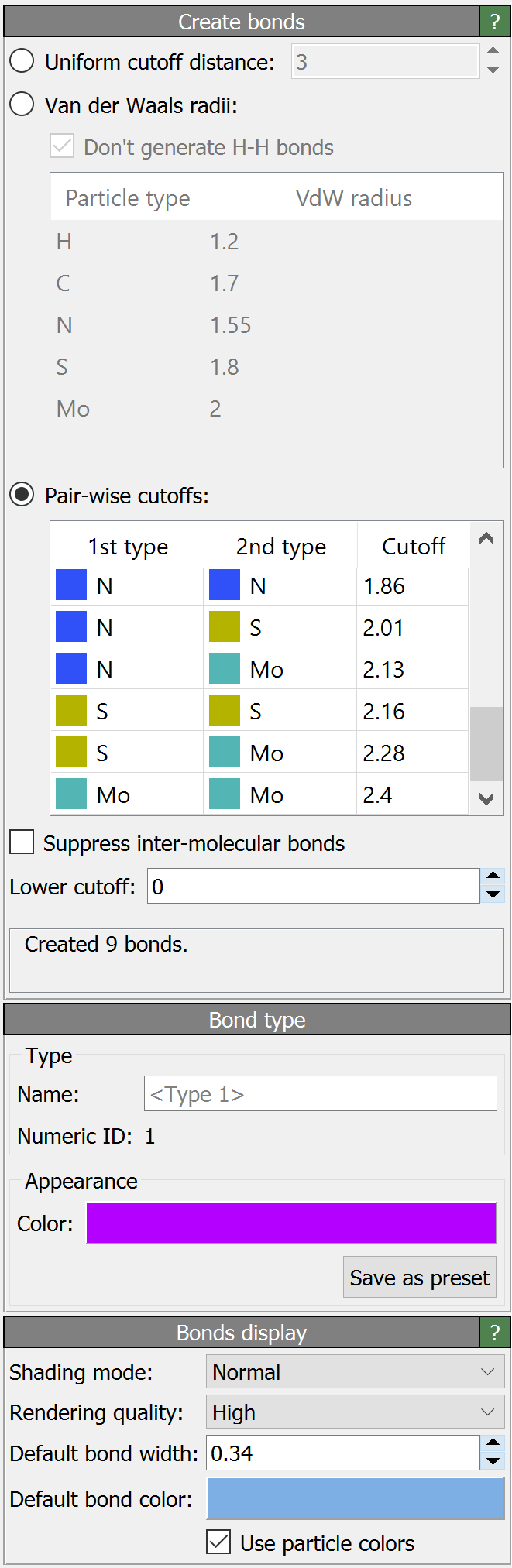Select the S–Mo cutoff value 2.28
Screen dimensions: 512x1568
coord(411,753)
